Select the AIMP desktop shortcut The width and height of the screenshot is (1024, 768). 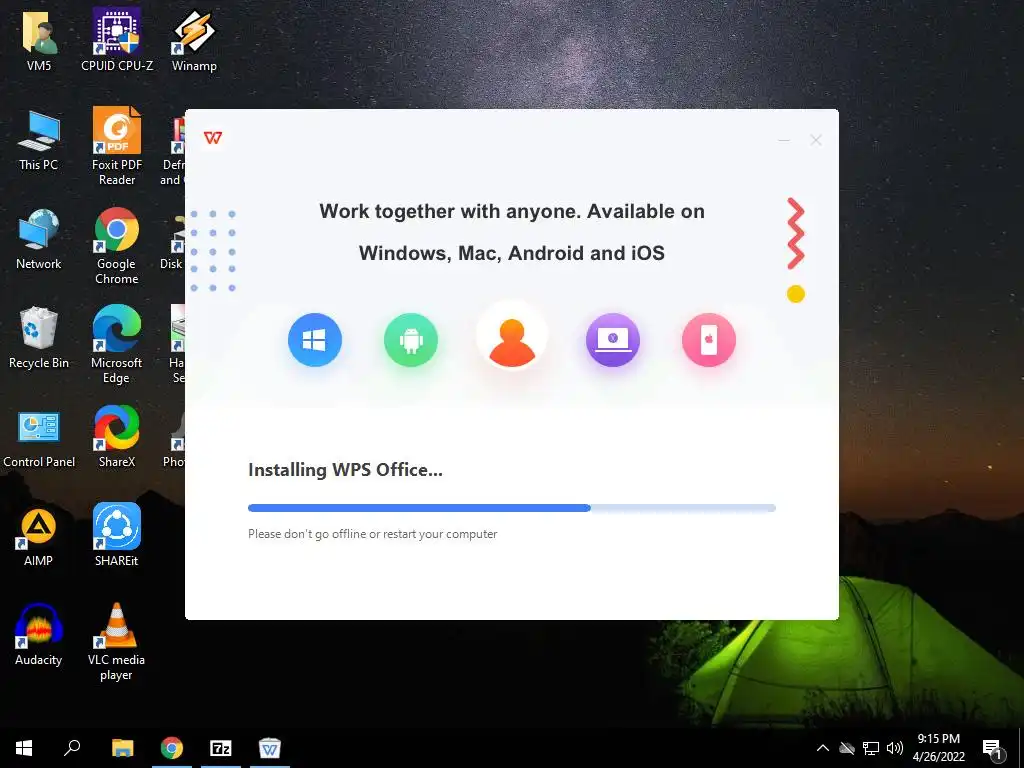pyautogui.click(x=39, y=537)
